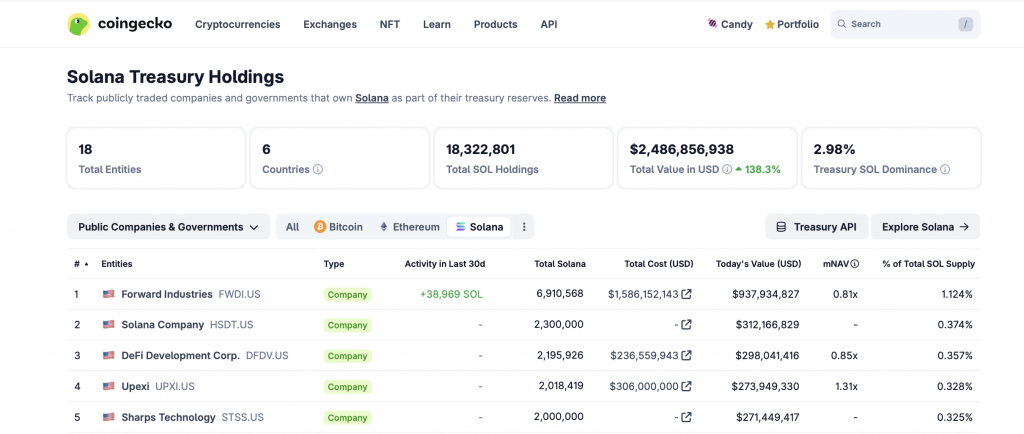Open DeFi Development Corp. entity link
1024x434 pixels.
pos(180,355)
